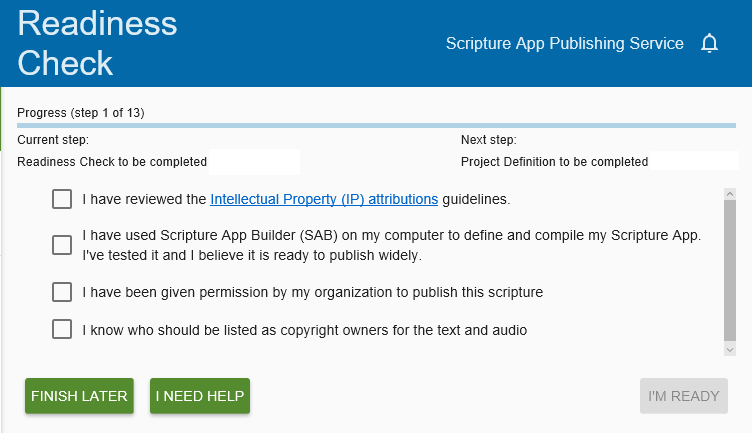Check the copyright owners checkbox
Screen dimensions: 752x433
point(62,329)
